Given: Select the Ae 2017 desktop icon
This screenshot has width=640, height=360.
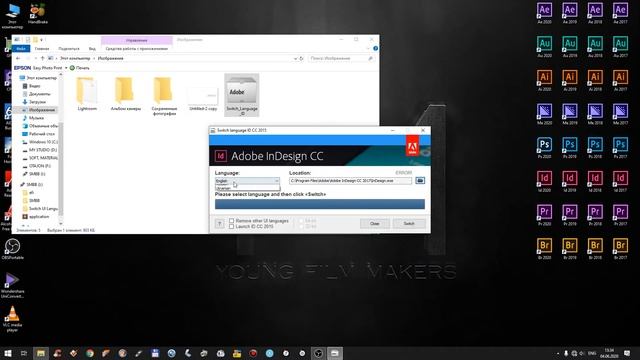Looking at the screenshot, I should click(620, 13).
